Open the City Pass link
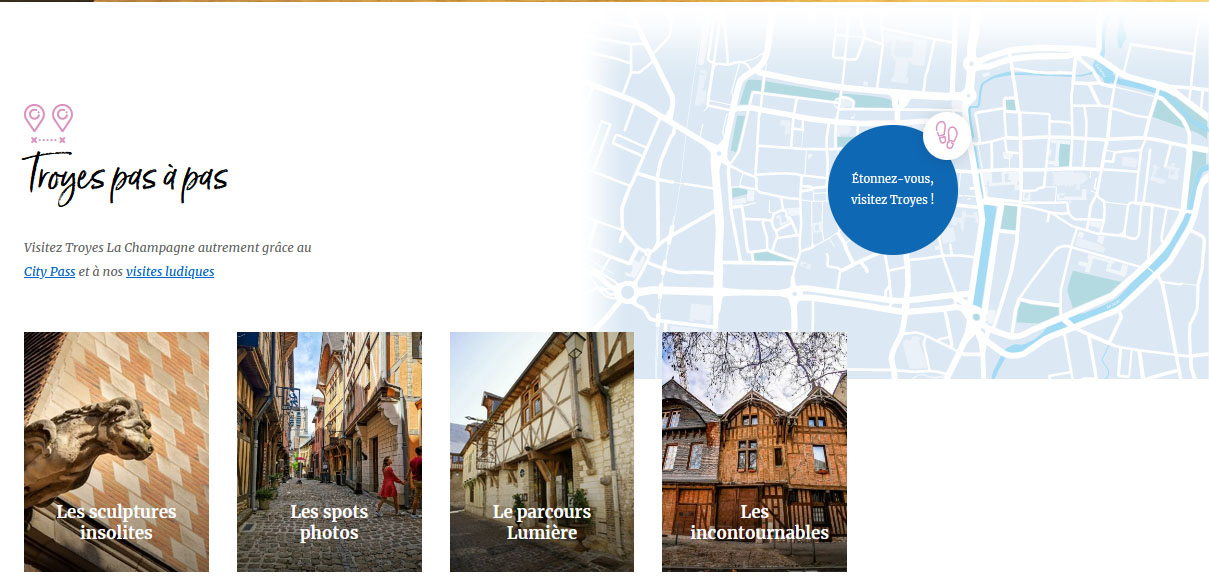 (x=49, y=272)
